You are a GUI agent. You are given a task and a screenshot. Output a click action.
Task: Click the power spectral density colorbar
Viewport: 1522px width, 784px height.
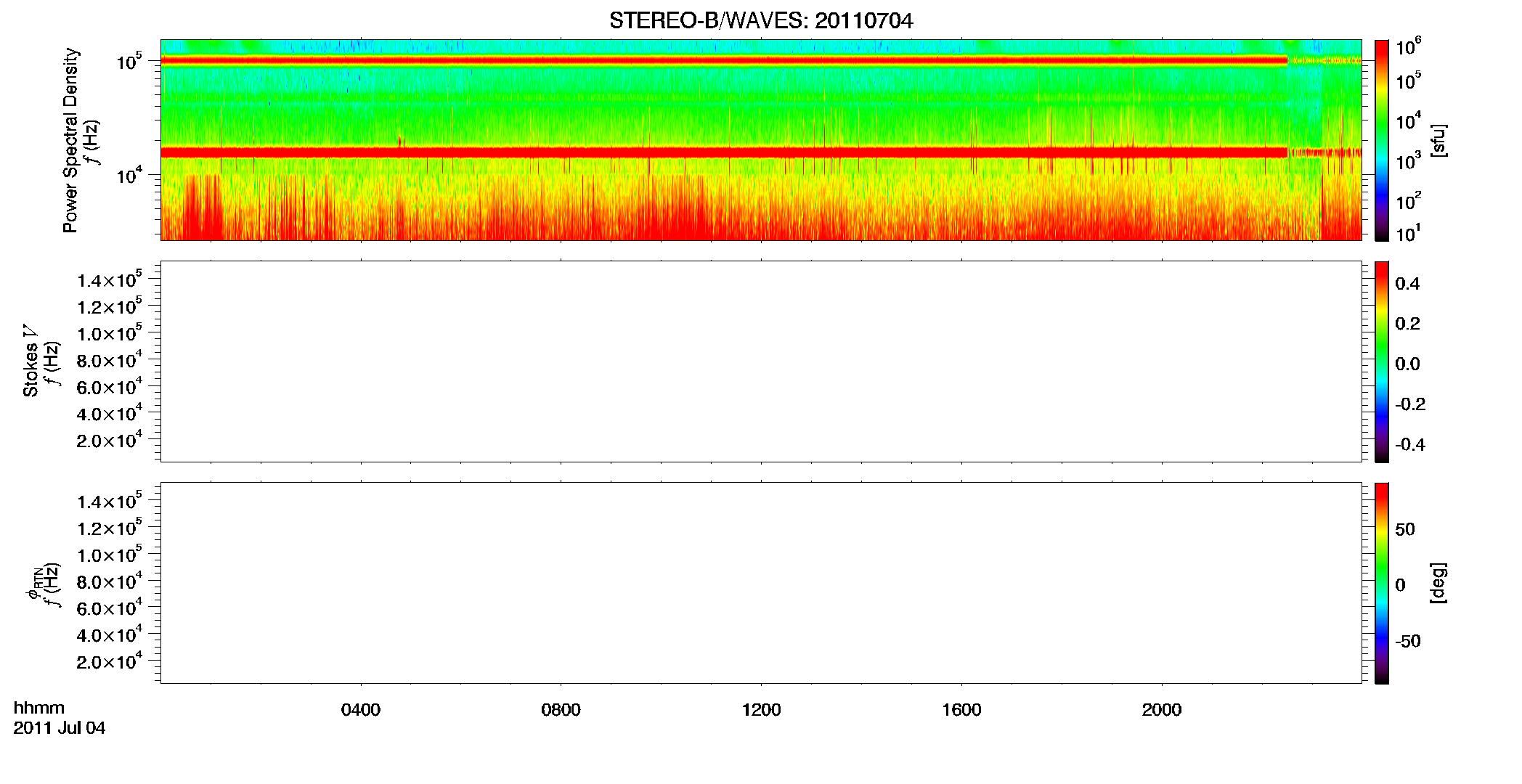pos(1382,140)
